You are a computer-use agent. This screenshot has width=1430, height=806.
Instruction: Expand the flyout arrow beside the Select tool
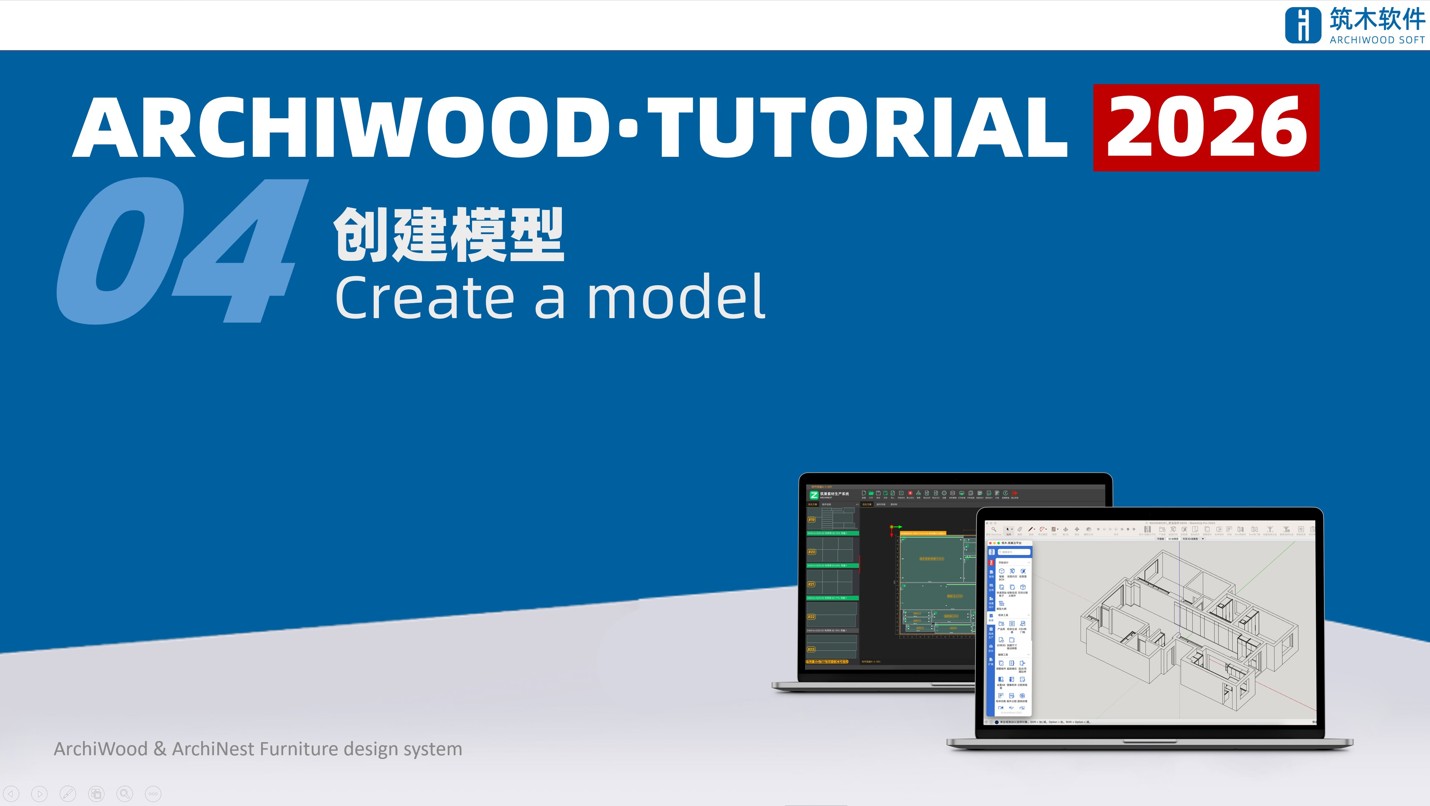tap(1013, 529)
